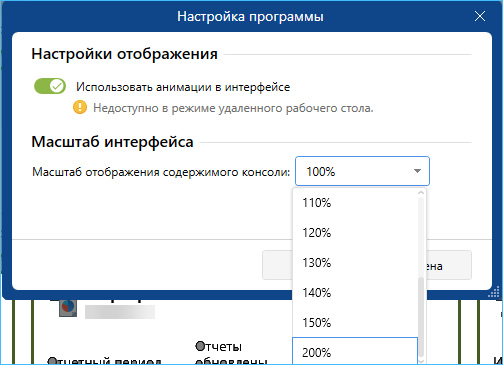Click the gray dot beside 'Отчетный период'
Image resolution: width=503 pixels, height=365 pixels.
point(52,361)
